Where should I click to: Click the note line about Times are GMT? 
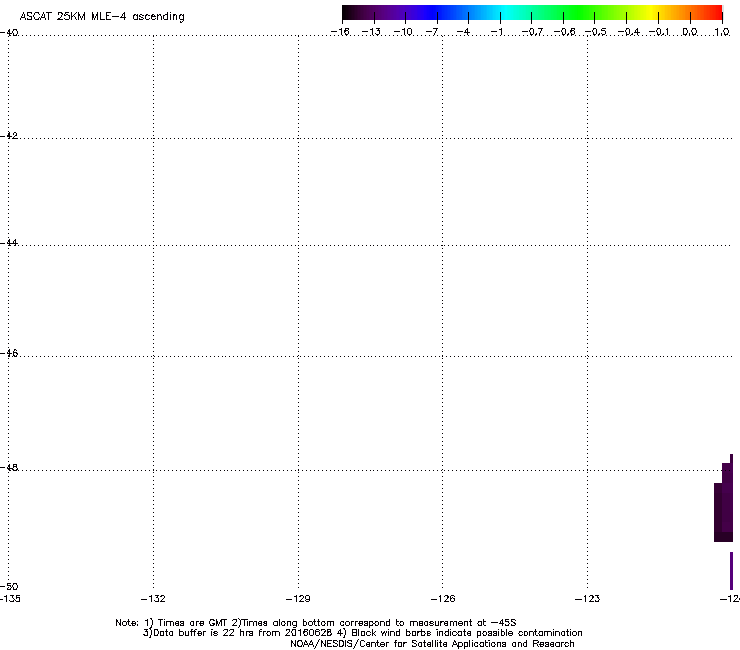[316, 623]
